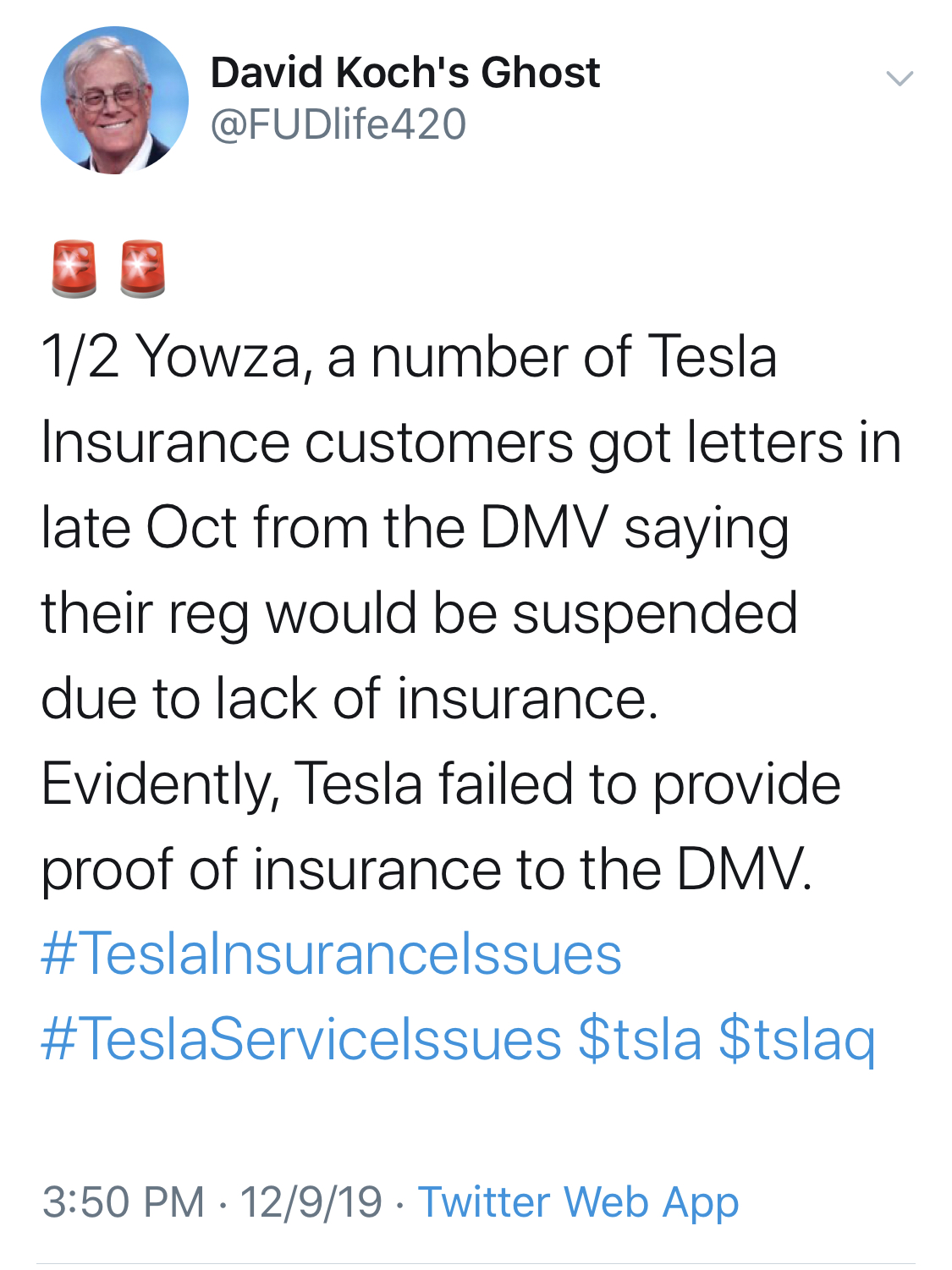Screen dimensions: 952x1270
Task: Click the first red siren emoji
Action: point(74,269)
